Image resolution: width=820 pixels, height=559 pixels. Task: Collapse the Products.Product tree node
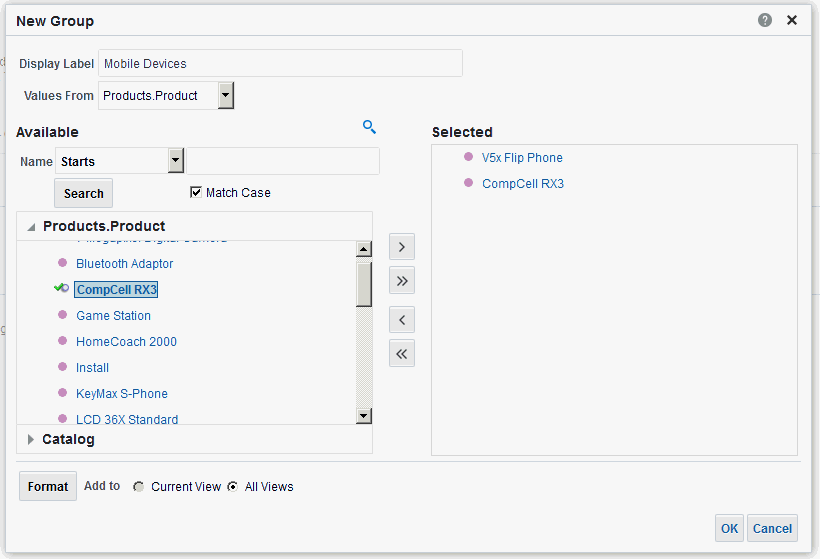coord(31,227)
